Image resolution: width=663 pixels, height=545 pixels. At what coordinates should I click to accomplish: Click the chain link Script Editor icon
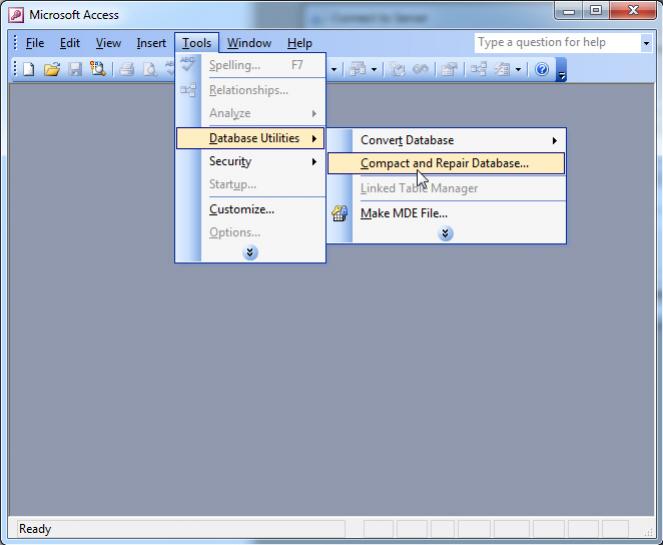coord(420,69)
